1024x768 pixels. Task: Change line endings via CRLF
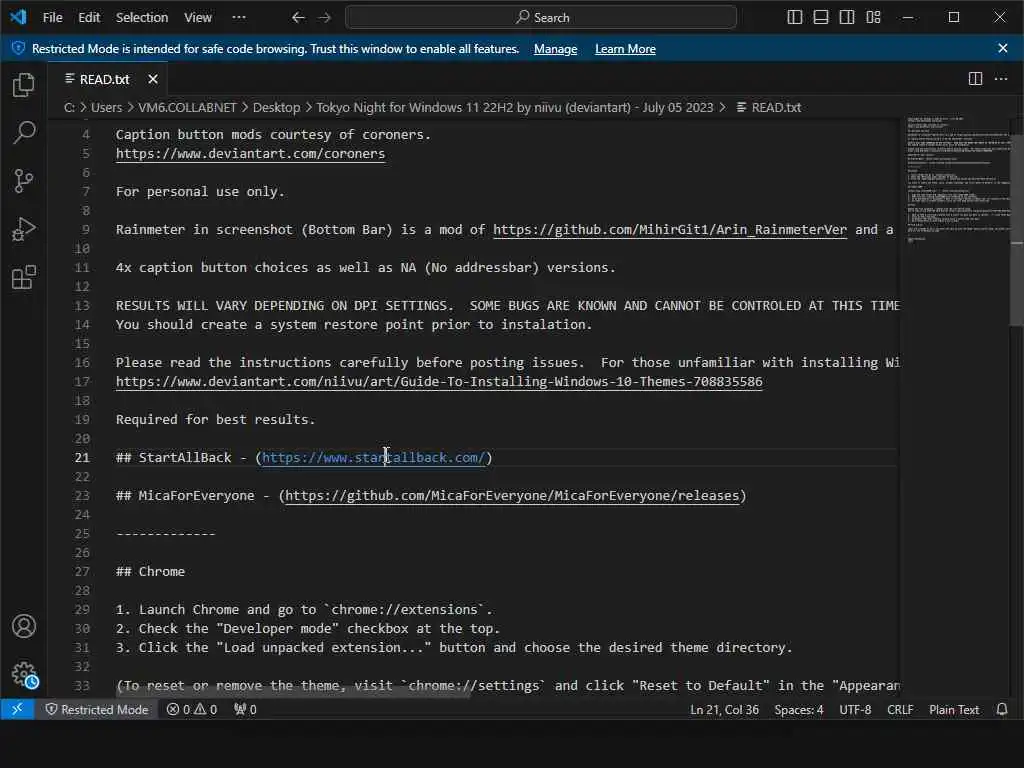click(900, 709)
